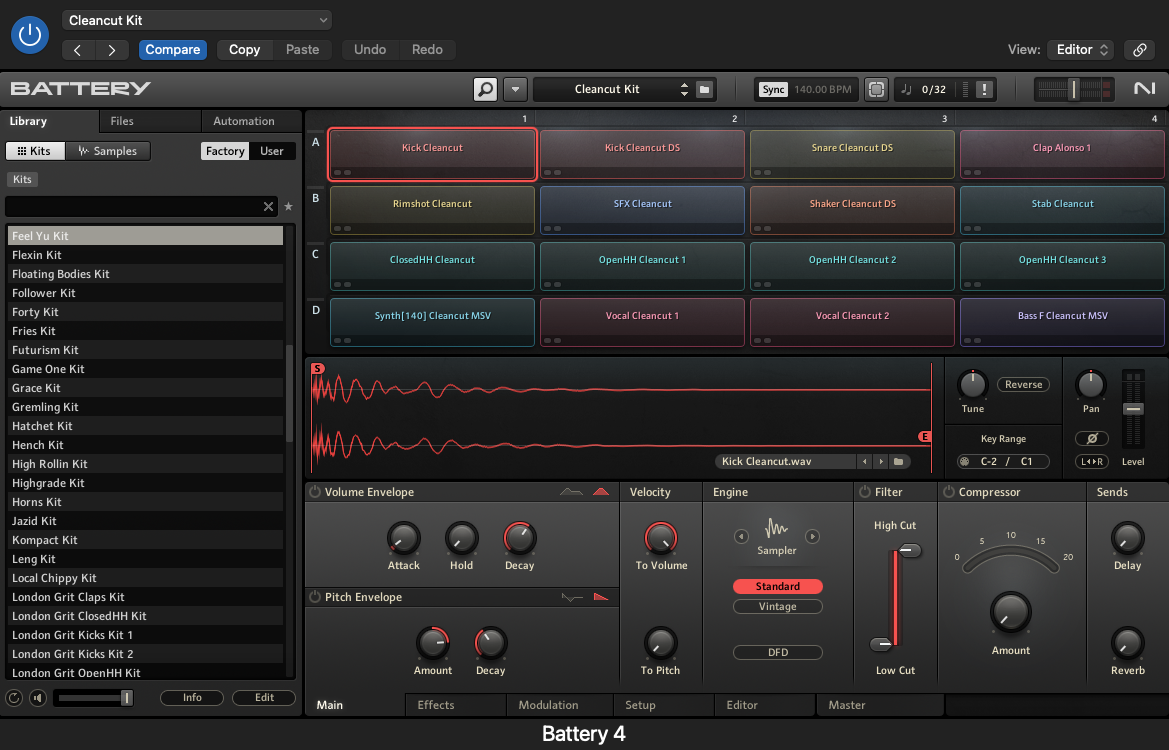The width and height of the screenshot is (1169, 750).
Task: Click the magnifier search icon in header
Action: (x=485, y=89)
